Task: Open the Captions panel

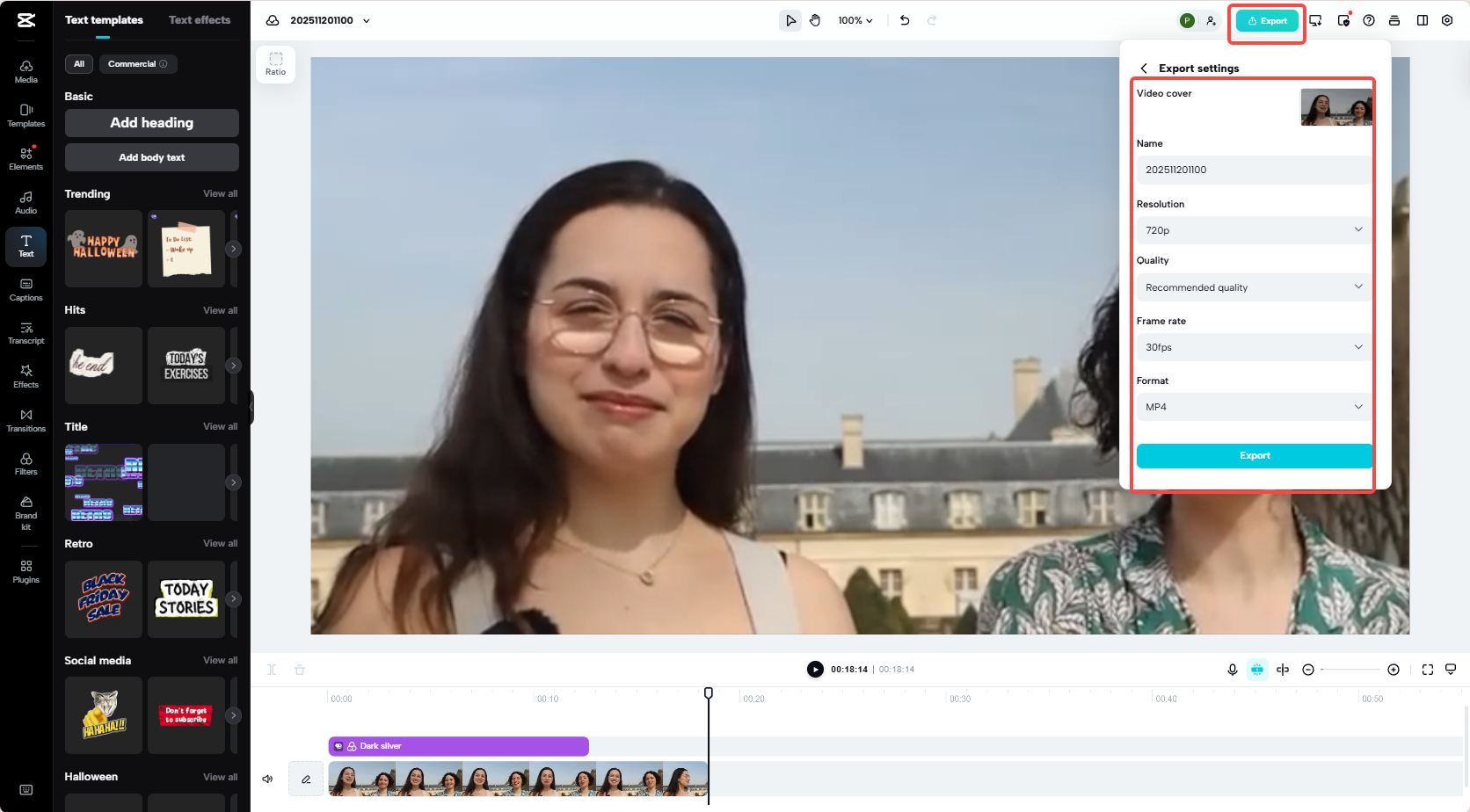Action: click(25, 288)
